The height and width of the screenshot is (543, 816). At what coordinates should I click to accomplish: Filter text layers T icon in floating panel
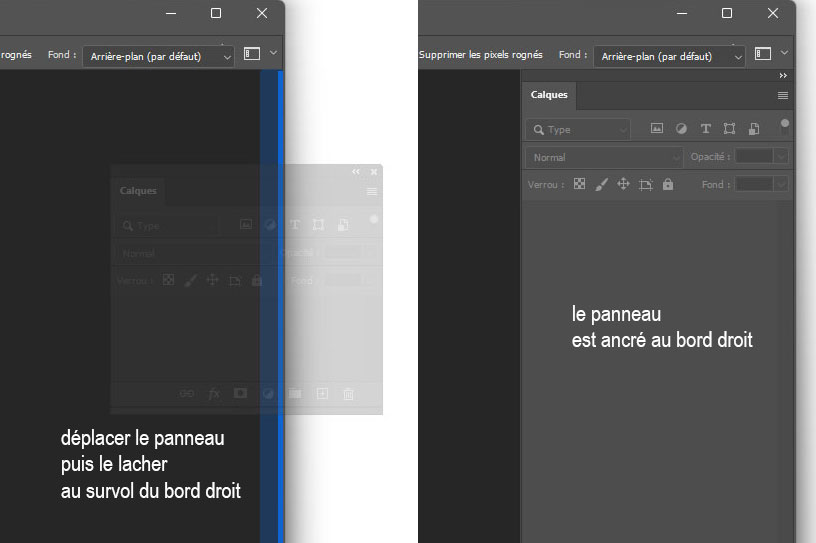(295, 224)
